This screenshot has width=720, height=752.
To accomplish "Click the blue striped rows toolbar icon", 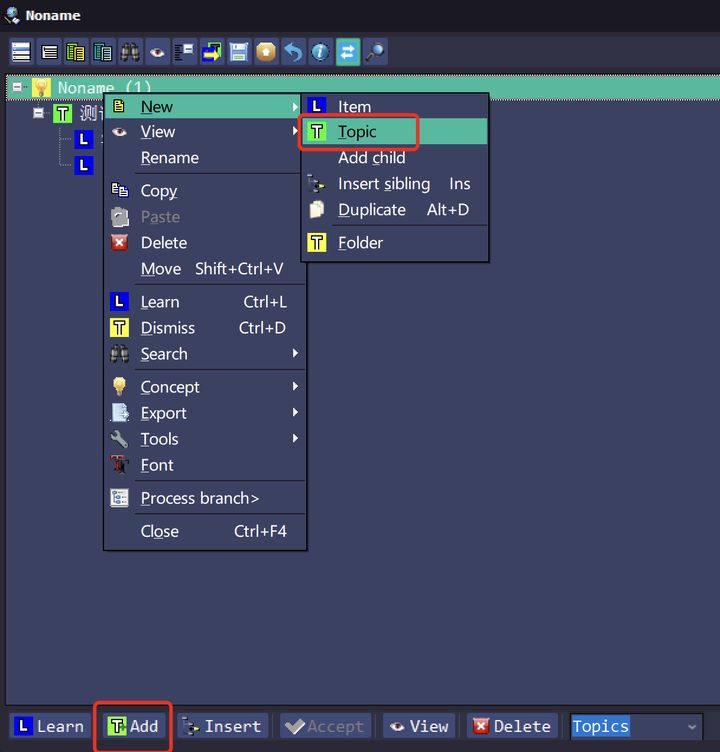I will (21, 52).
